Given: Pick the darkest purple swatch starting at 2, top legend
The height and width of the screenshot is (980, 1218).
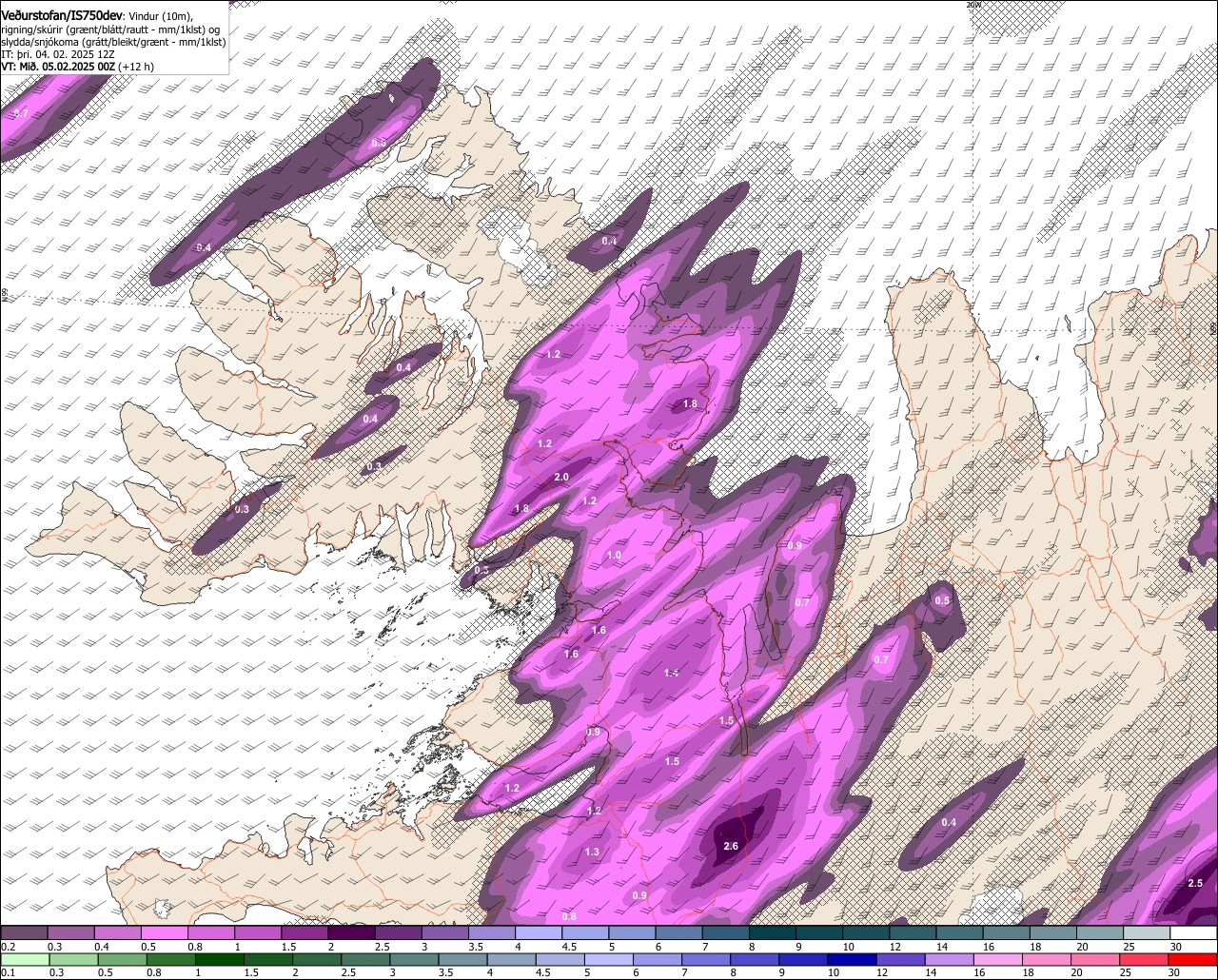Looking at the screenshot, I should [351, 933].
